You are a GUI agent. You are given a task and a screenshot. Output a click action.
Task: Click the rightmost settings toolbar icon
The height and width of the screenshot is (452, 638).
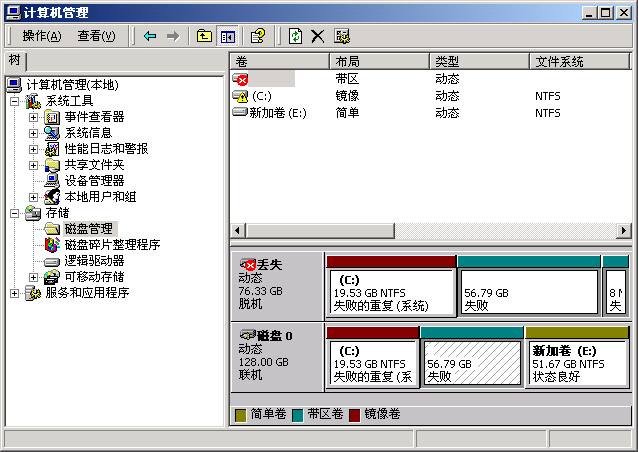tap(342, 36)
